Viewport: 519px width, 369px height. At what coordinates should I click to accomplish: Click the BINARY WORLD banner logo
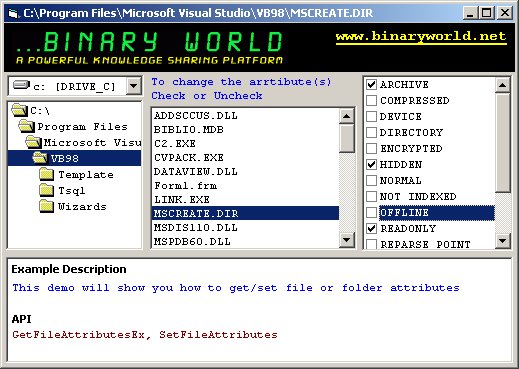149,47
